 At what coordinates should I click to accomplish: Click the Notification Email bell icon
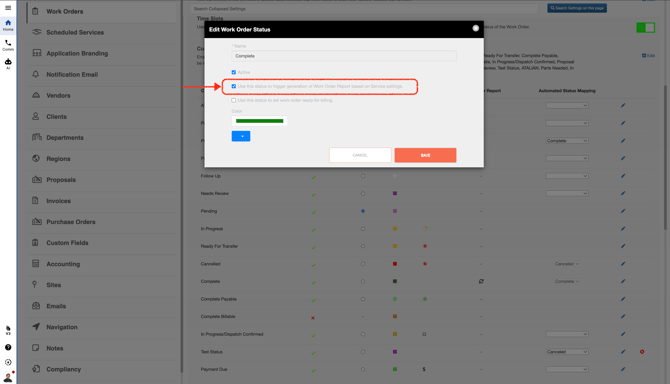point(36,74)
